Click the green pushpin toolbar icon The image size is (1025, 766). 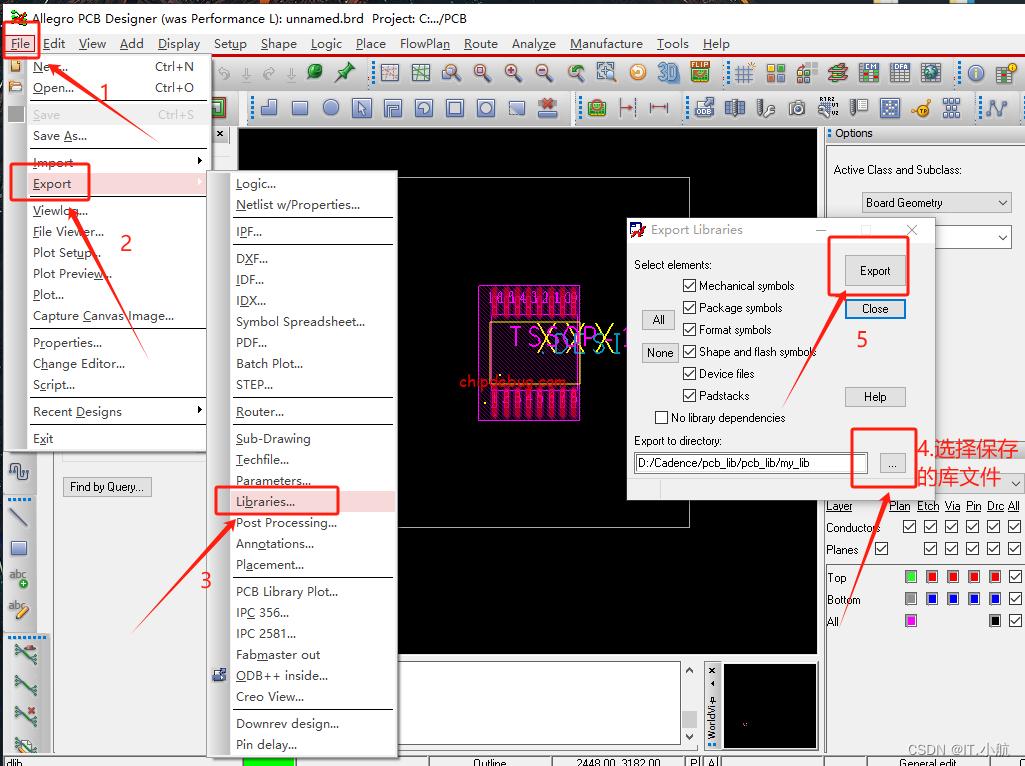(x=345, y=73)
